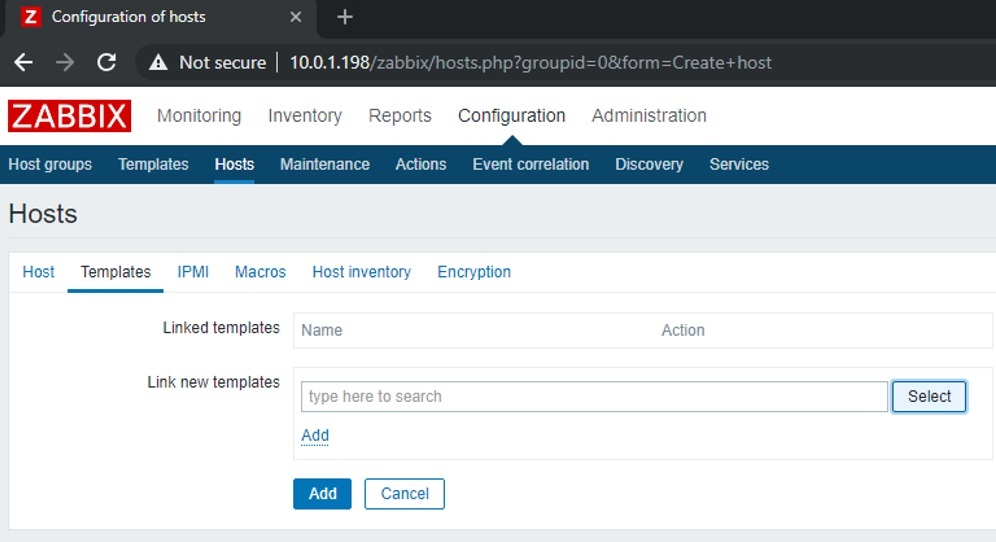Open the Encryption tab

474,272
